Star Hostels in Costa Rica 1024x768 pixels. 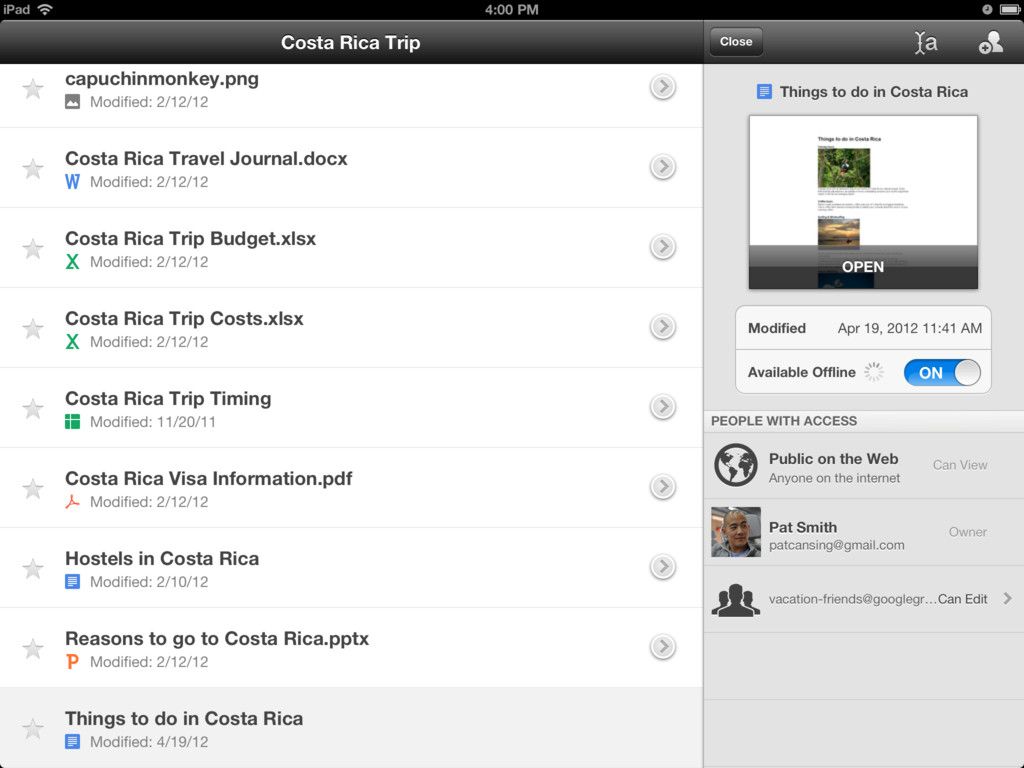(33, 569)
